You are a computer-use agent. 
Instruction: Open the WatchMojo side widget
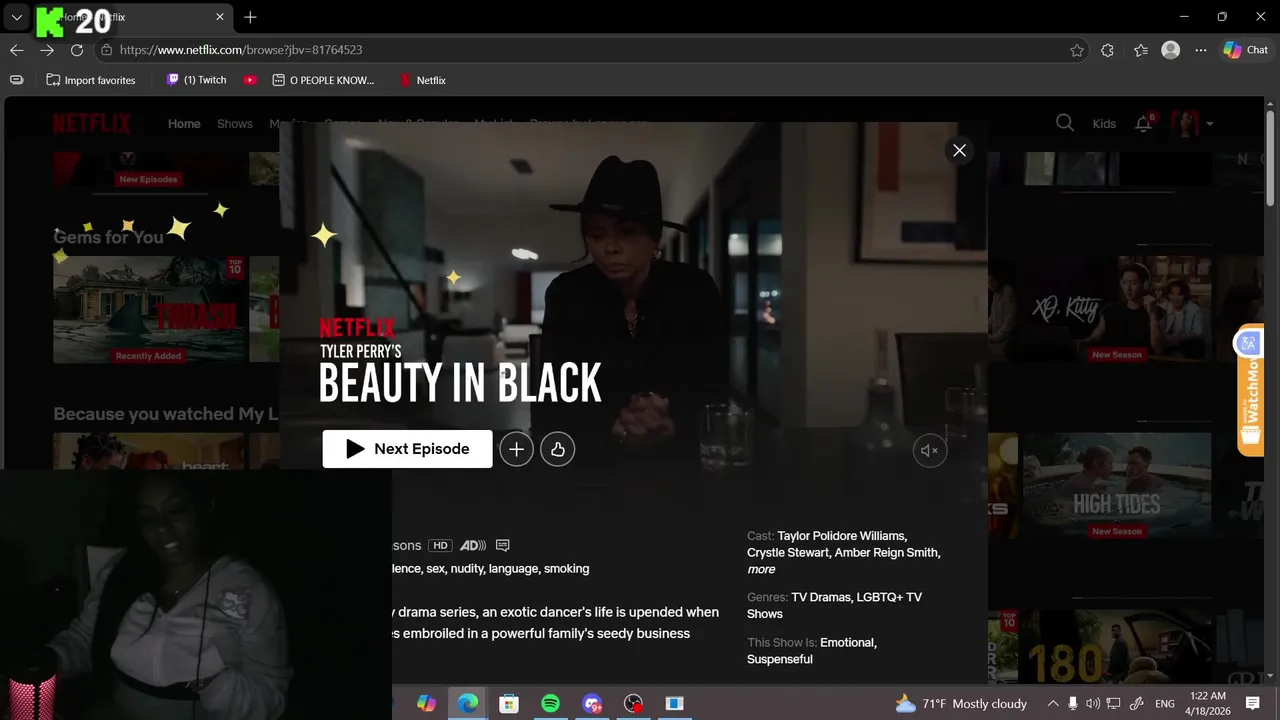(1250, 390)
